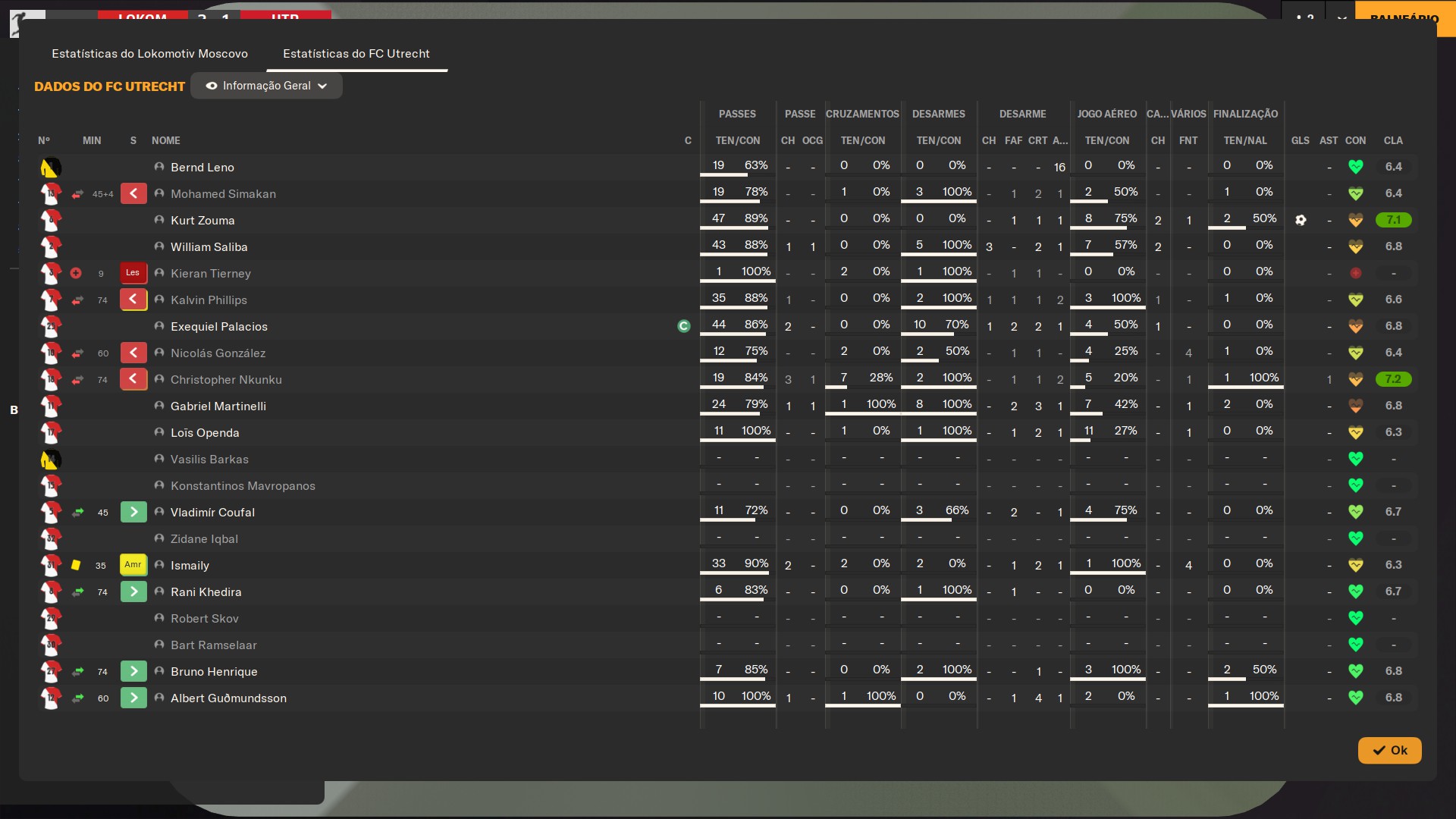Click substituted-on arrow for Vladimír Coufal
Viewport: 1456px width, 819px height.
pos(133,512)
